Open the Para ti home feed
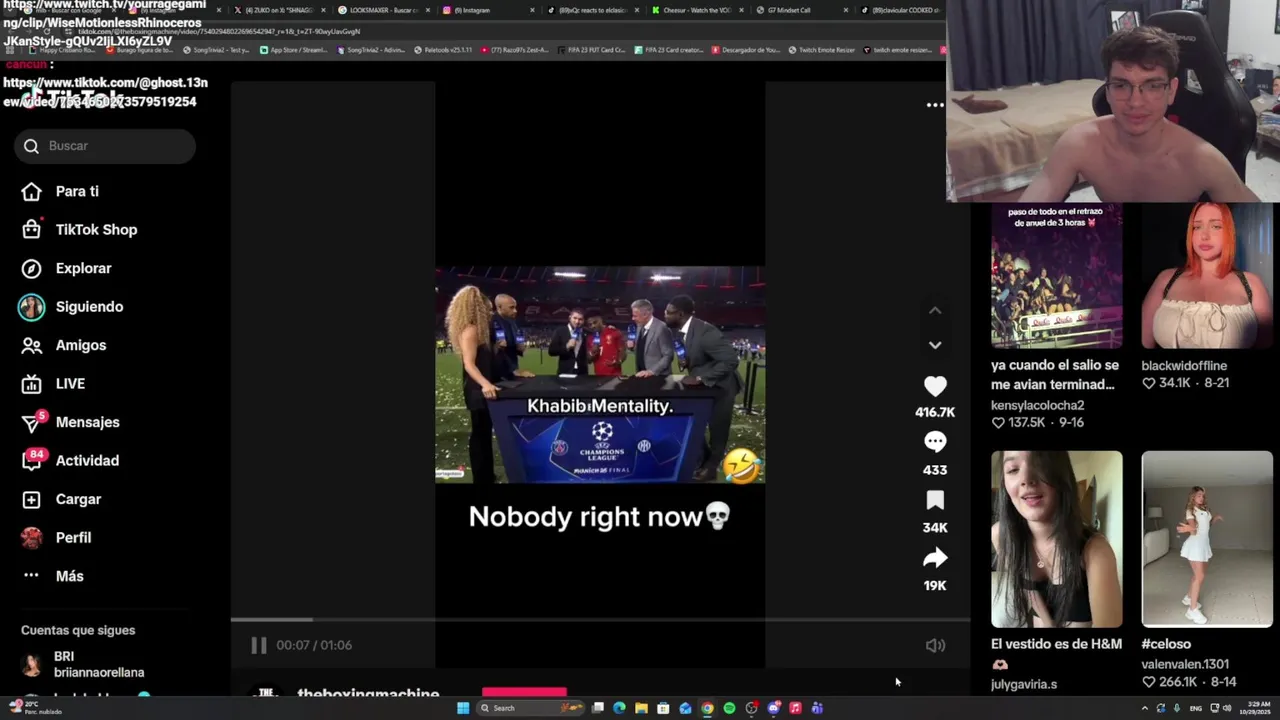Viewport: 1280px width, 720px height. point(61,191)
